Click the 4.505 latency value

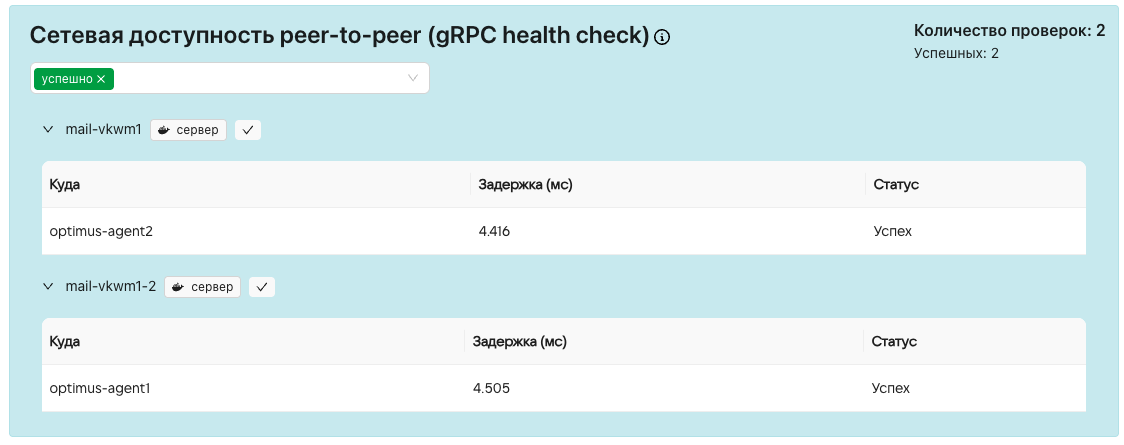click(x=492, y=388)
